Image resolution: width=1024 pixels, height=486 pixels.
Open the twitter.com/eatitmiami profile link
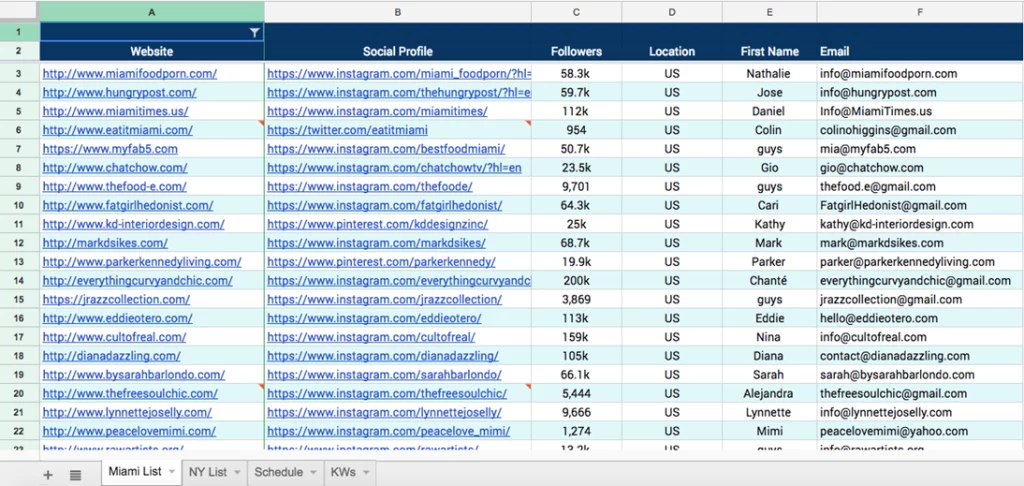347,130
